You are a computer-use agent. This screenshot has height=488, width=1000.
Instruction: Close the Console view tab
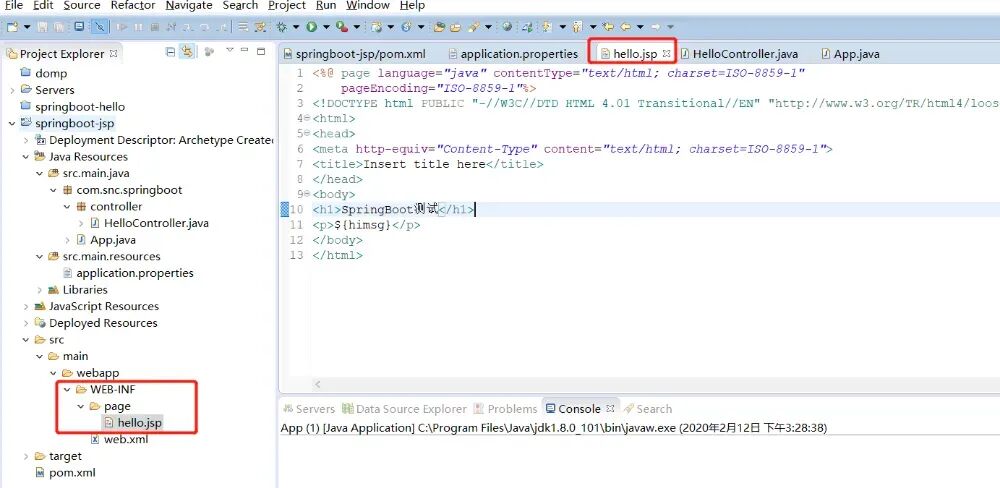(610, 408)
